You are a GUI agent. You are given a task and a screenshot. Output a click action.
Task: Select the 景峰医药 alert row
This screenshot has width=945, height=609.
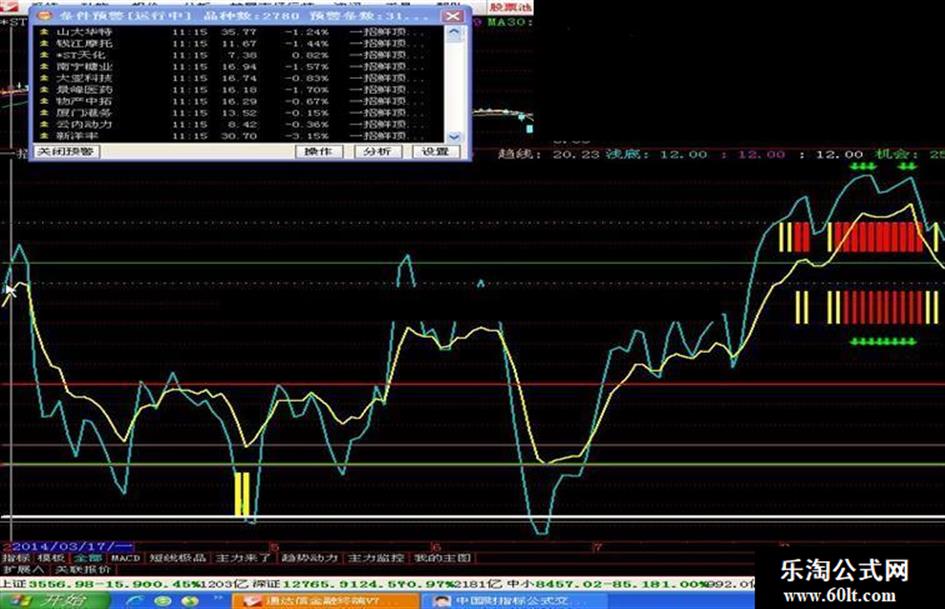tap(240, 90)
